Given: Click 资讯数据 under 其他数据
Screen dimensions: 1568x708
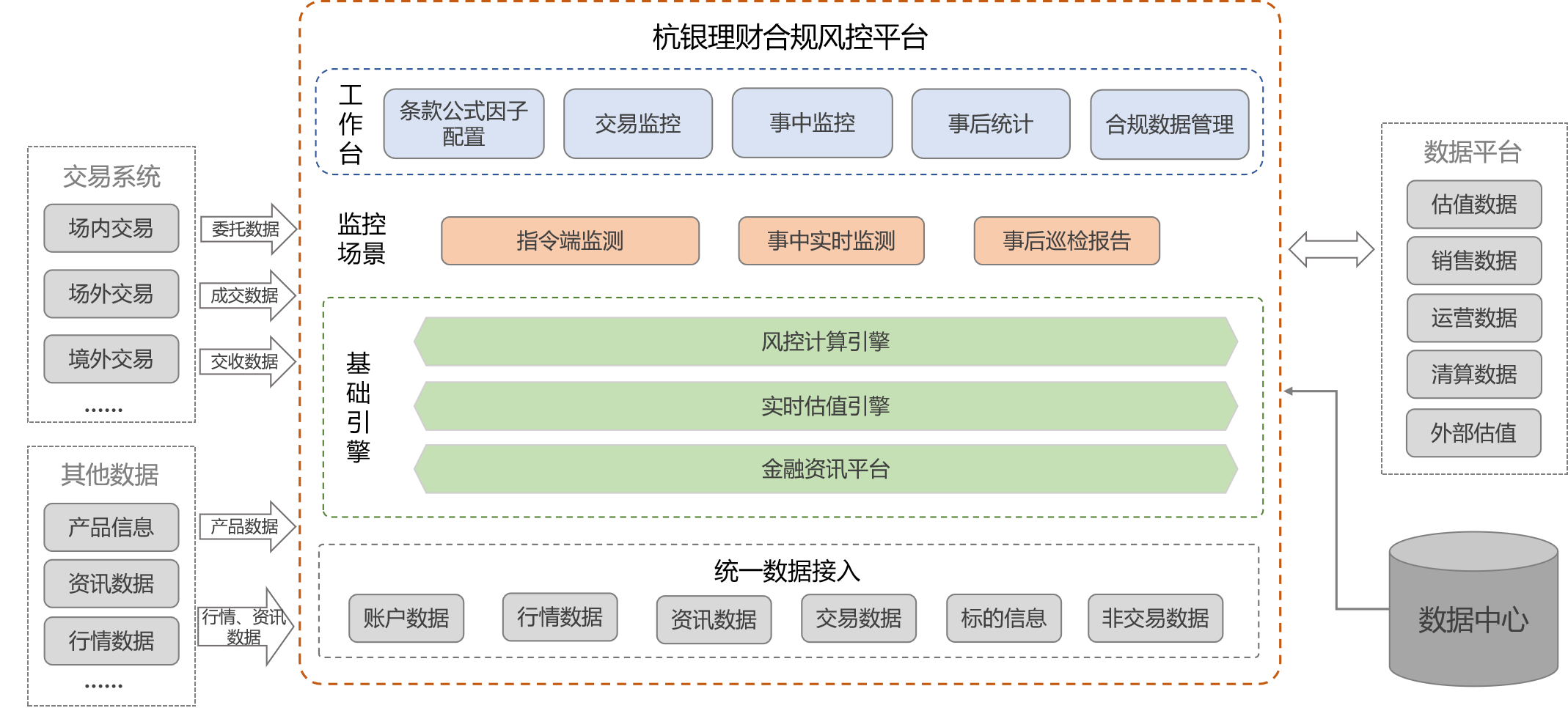Looking at the screenshot, I should pos(111,583).
